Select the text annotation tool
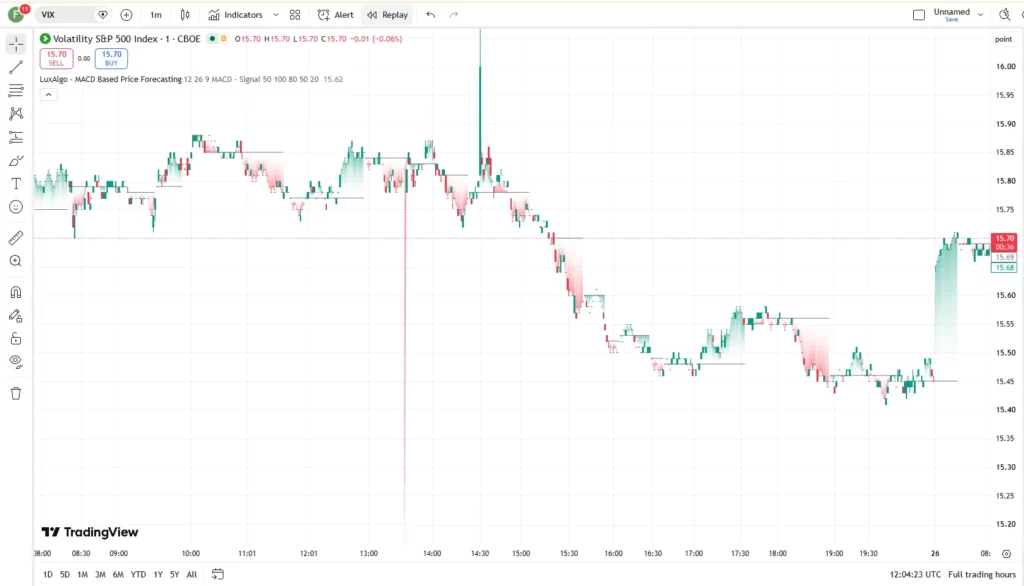The height and width of the screenshot is (586, 1024). pos(16,184)
